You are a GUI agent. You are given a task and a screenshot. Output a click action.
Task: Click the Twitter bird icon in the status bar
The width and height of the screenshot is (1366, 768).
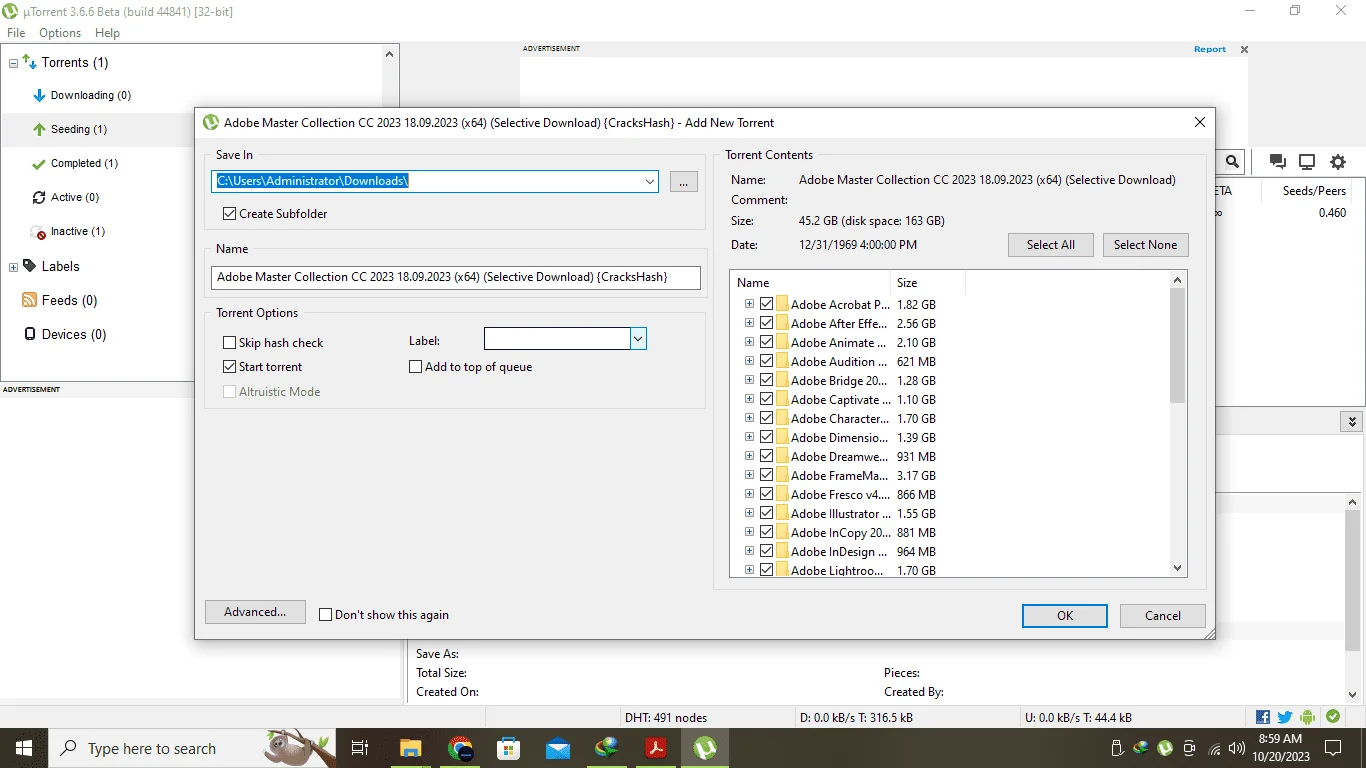click(x=1285, y=717)
